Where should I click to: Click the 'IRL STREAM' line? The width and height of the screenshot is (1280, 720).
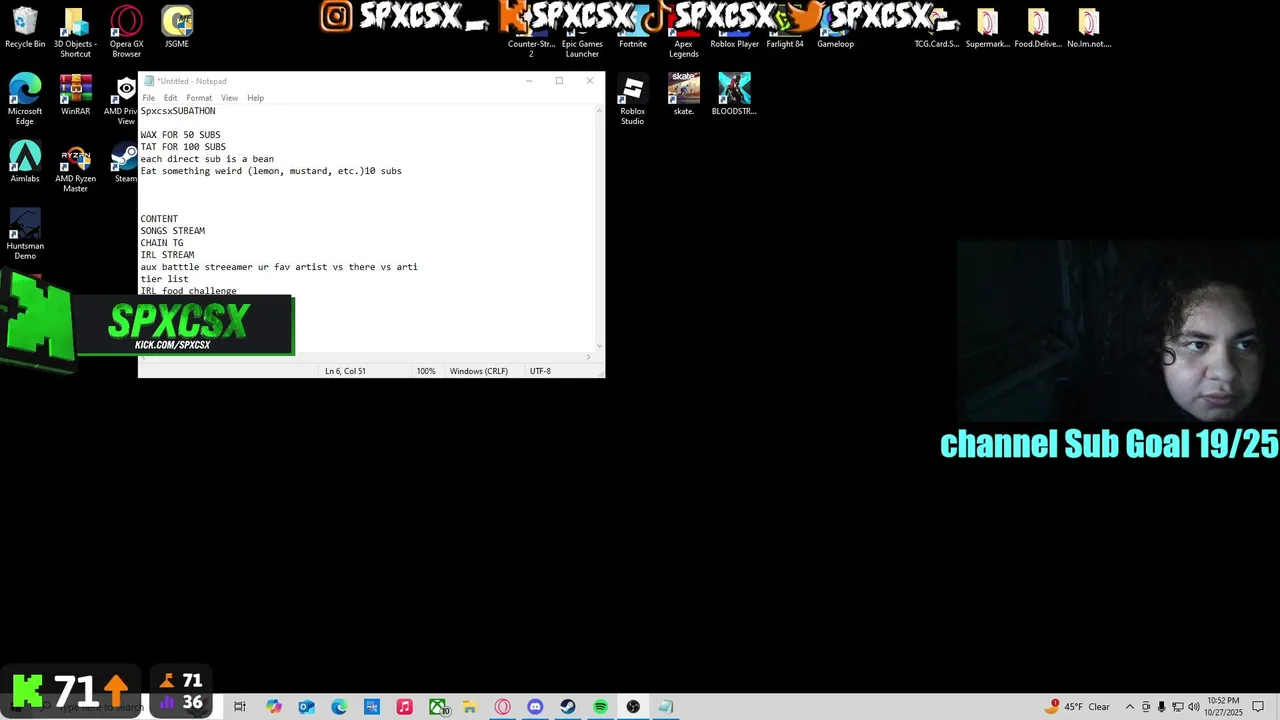tap(167, 255)
